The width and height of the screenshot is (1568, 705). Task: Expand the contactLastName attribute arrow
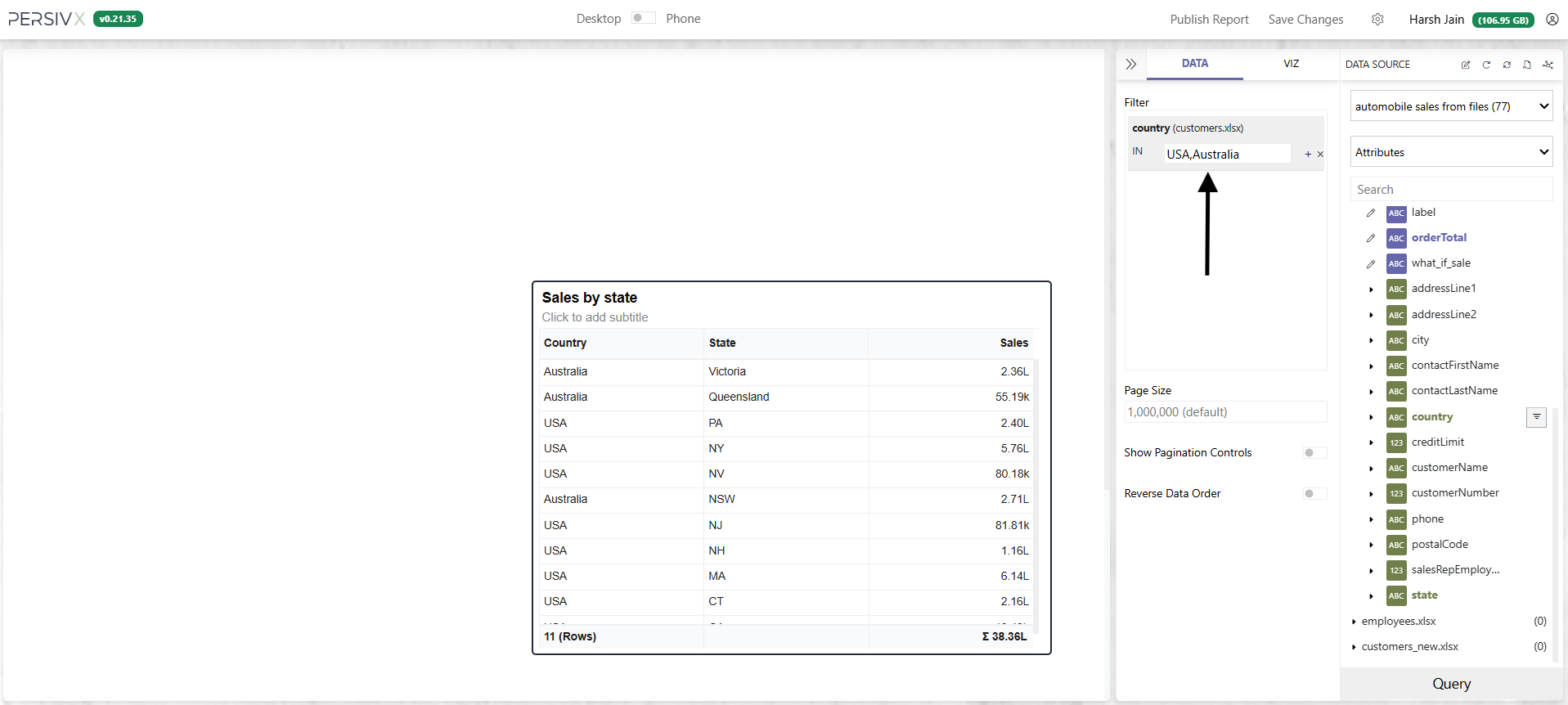click(1372, 392)
